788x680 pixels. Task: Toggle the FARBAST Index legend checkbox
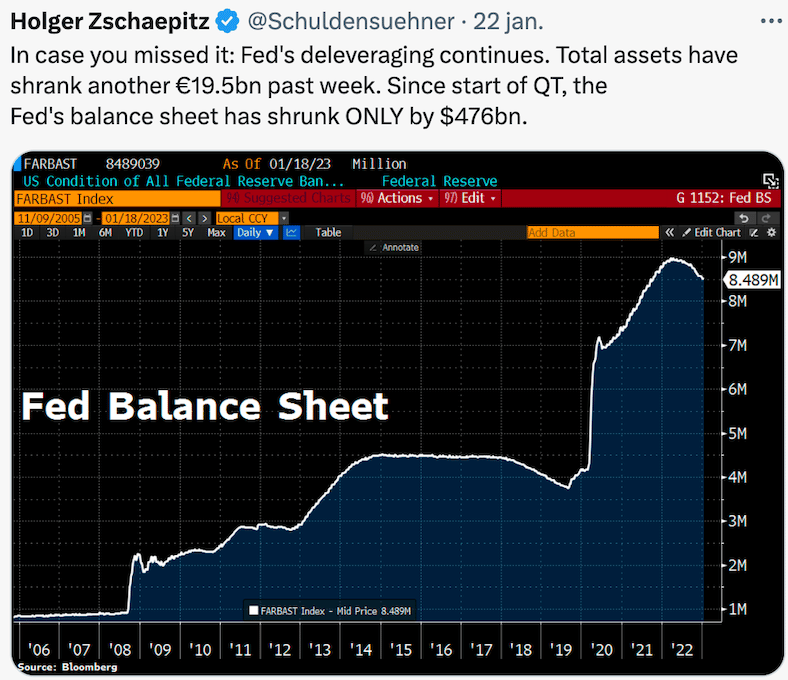click(254, 610)
